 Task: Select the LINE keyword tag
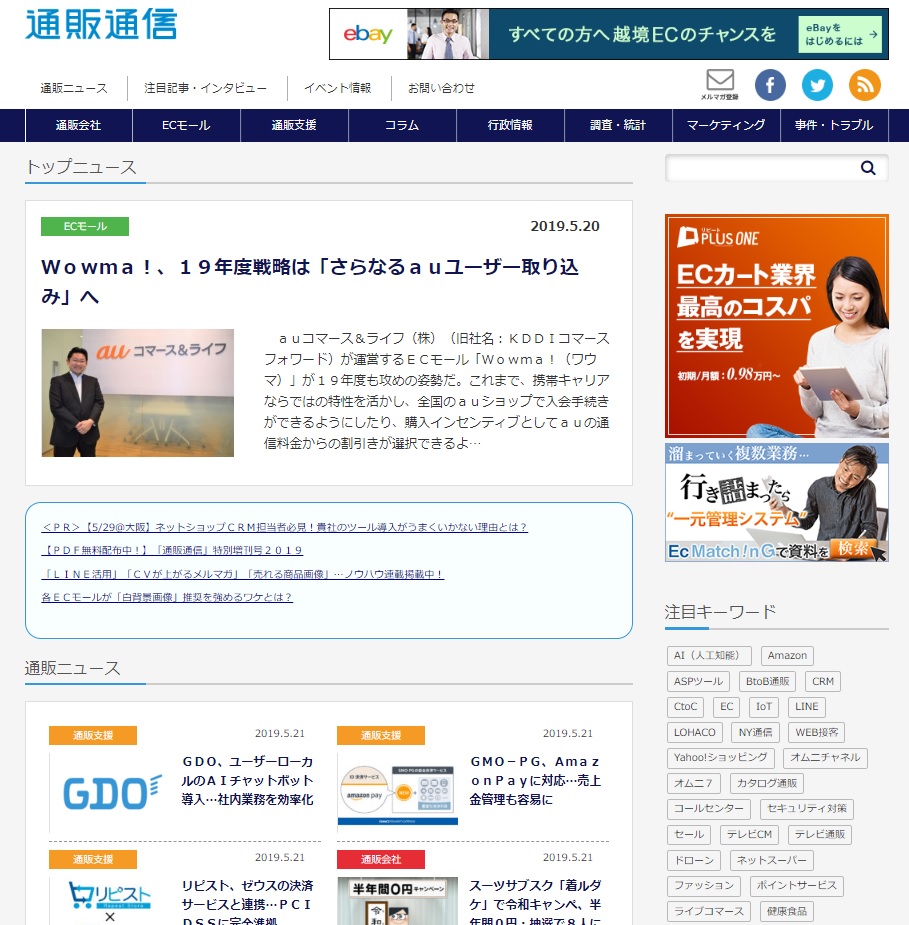(x=806, y=707)
